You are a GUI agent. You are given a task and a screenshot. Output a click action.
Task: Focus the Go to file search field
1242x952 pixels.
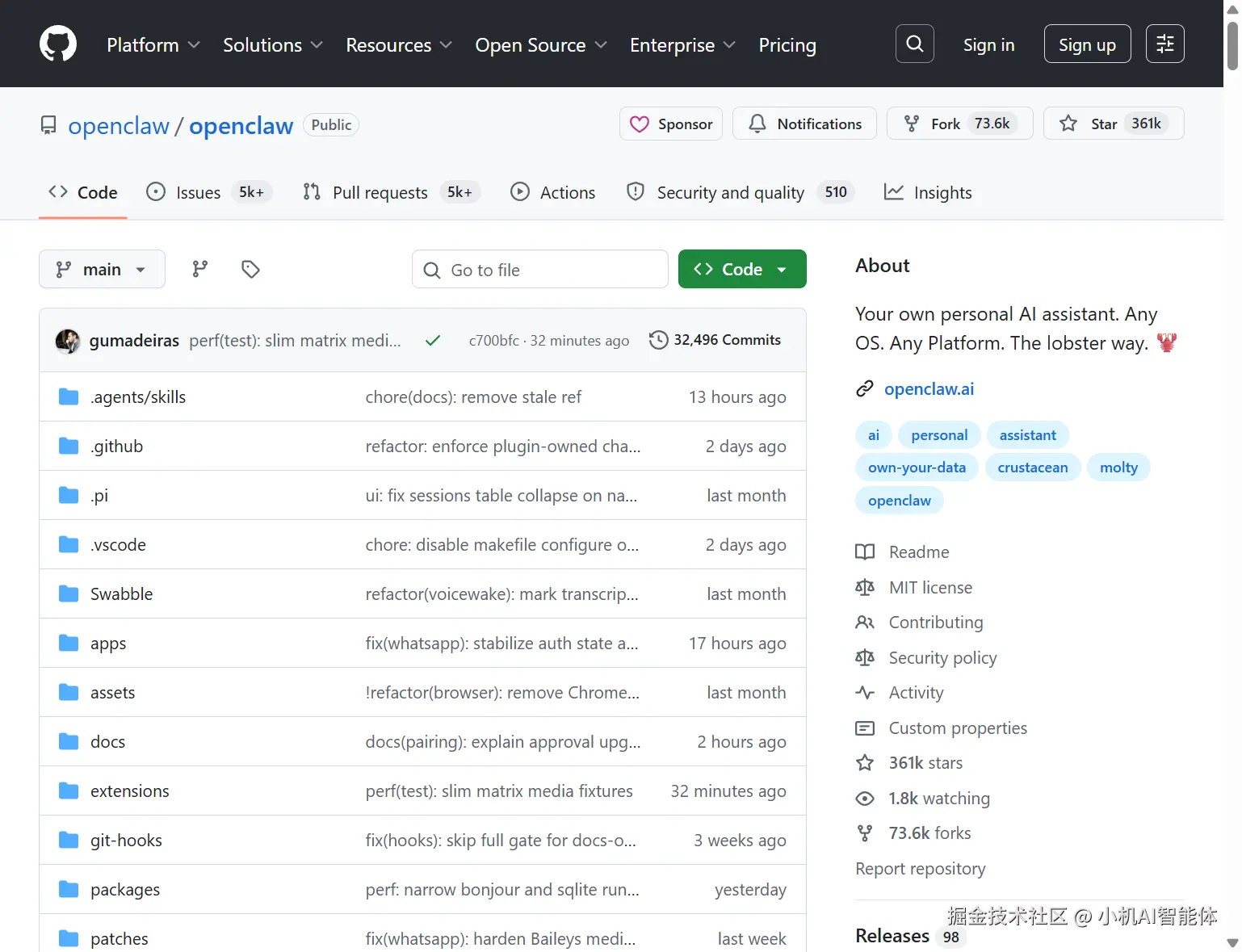[540, 269]
